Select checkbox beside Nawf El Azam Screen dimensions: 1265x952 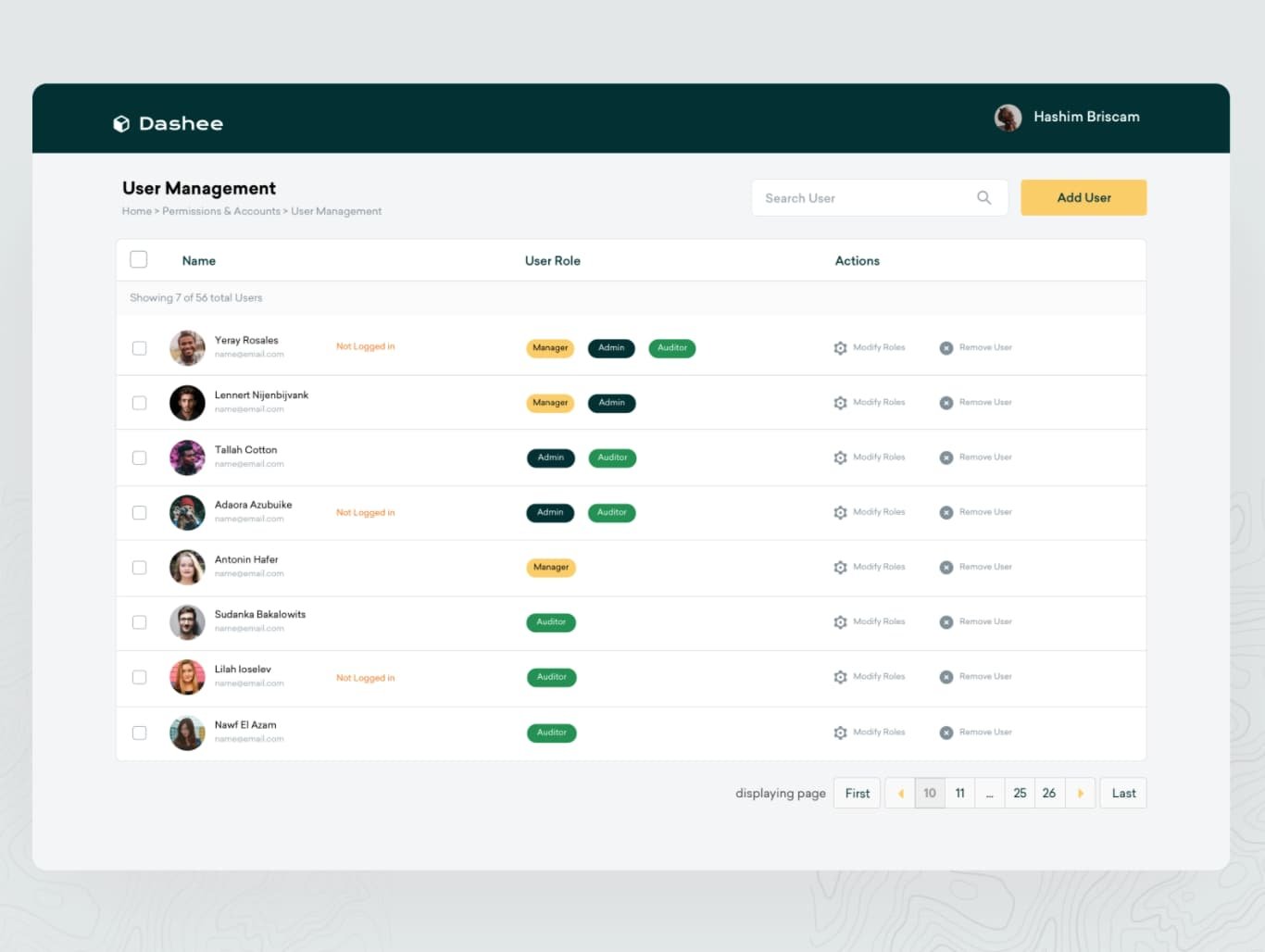140,733
